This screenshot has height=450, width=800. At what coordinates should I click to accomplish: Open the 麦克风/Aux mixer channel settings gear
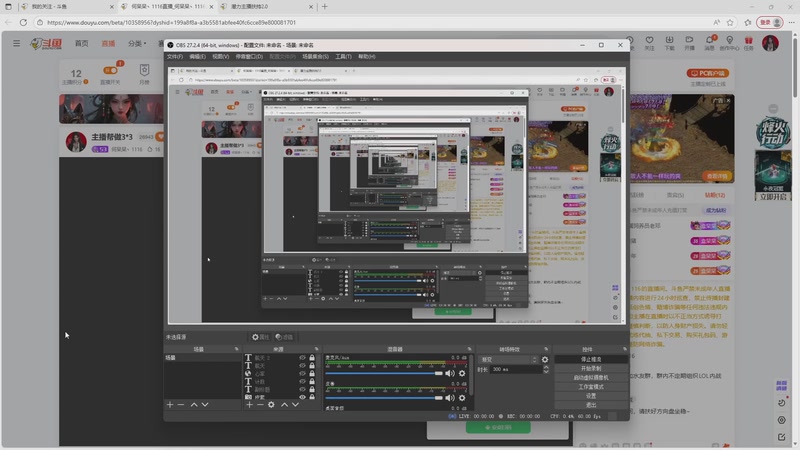(x=462, y=373)
